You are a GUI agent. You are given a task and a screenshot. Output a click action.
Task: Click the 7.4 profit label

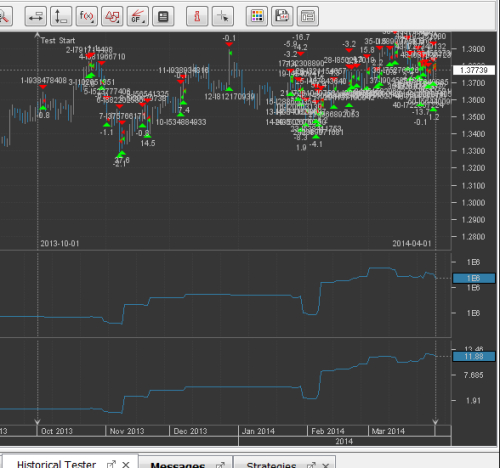(184, 110)
